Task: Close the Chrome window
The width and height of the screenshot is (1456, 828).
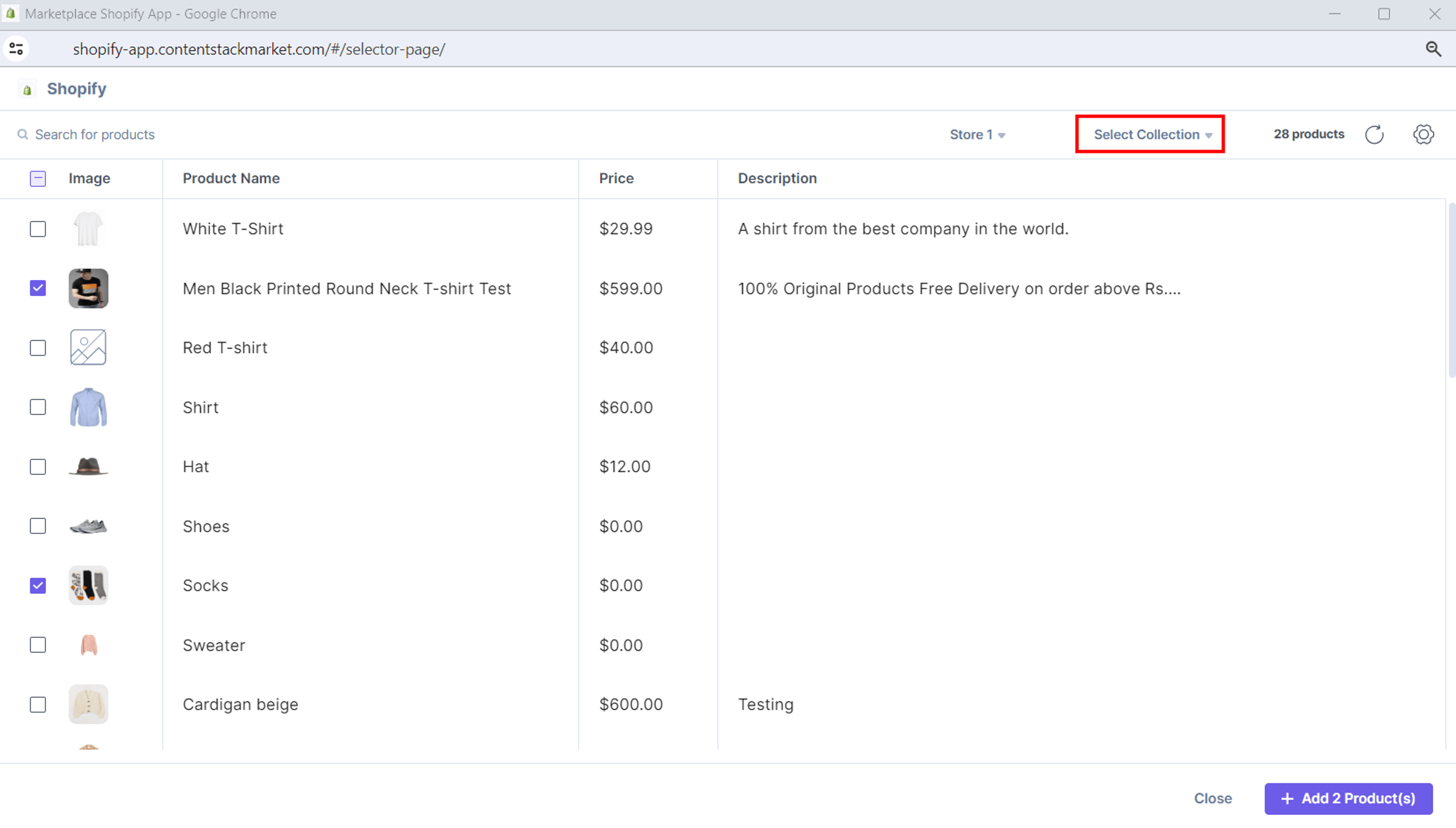Action: click(x=1434, y=14)
